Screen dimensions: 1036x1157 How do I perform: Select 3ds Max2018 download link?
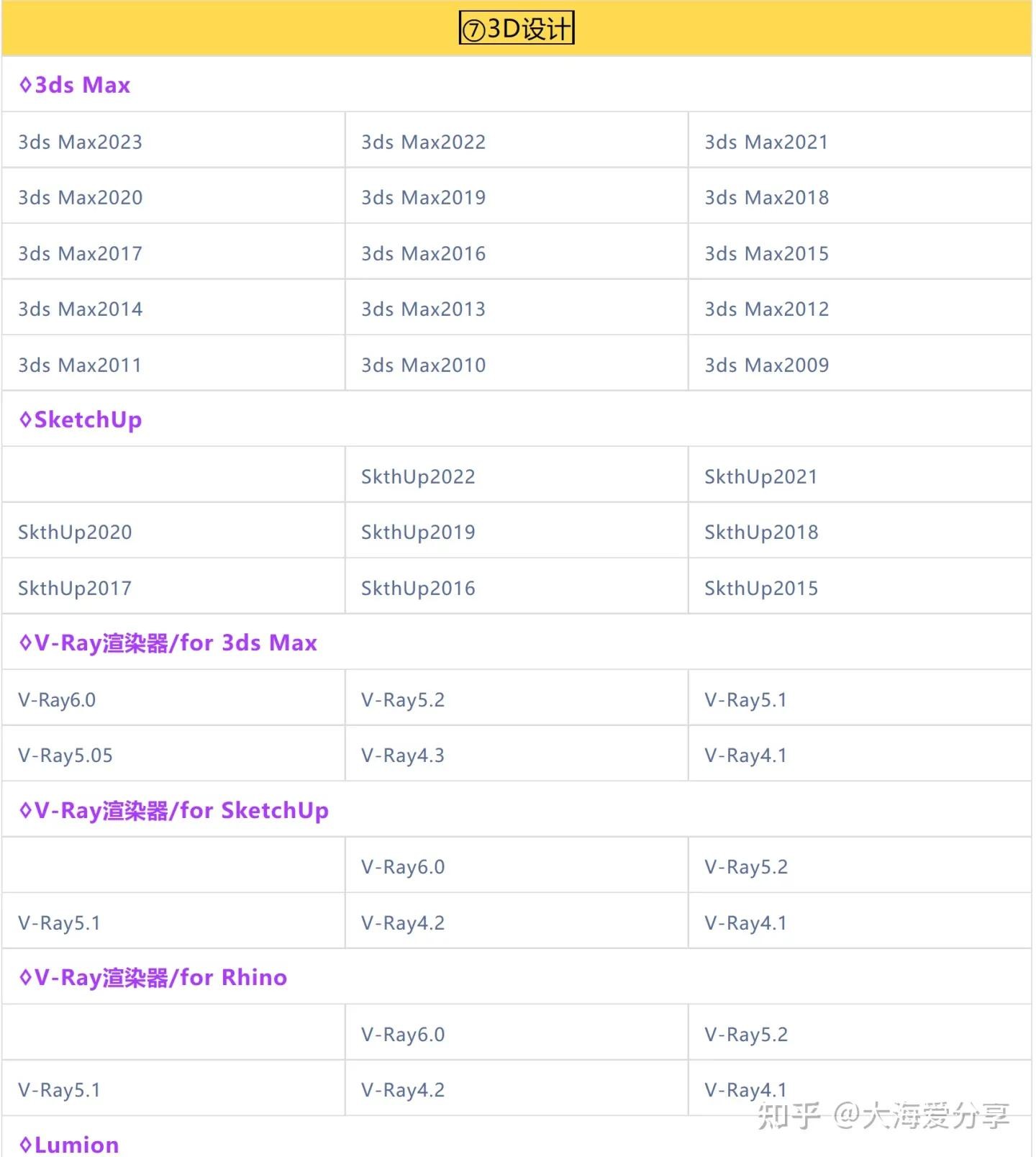[766, 197]
